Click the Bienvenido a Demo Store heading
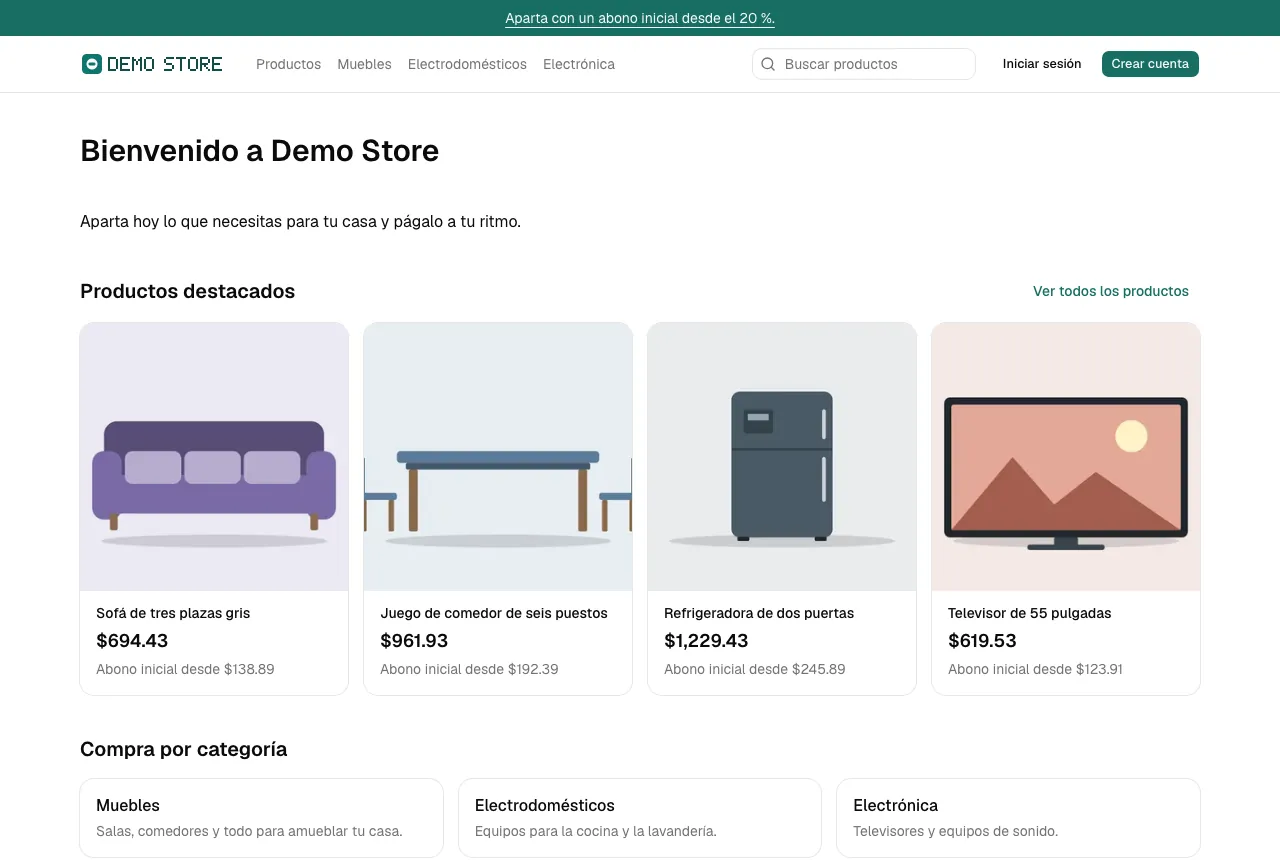The image size is (1280, 860). pos(259,151)
